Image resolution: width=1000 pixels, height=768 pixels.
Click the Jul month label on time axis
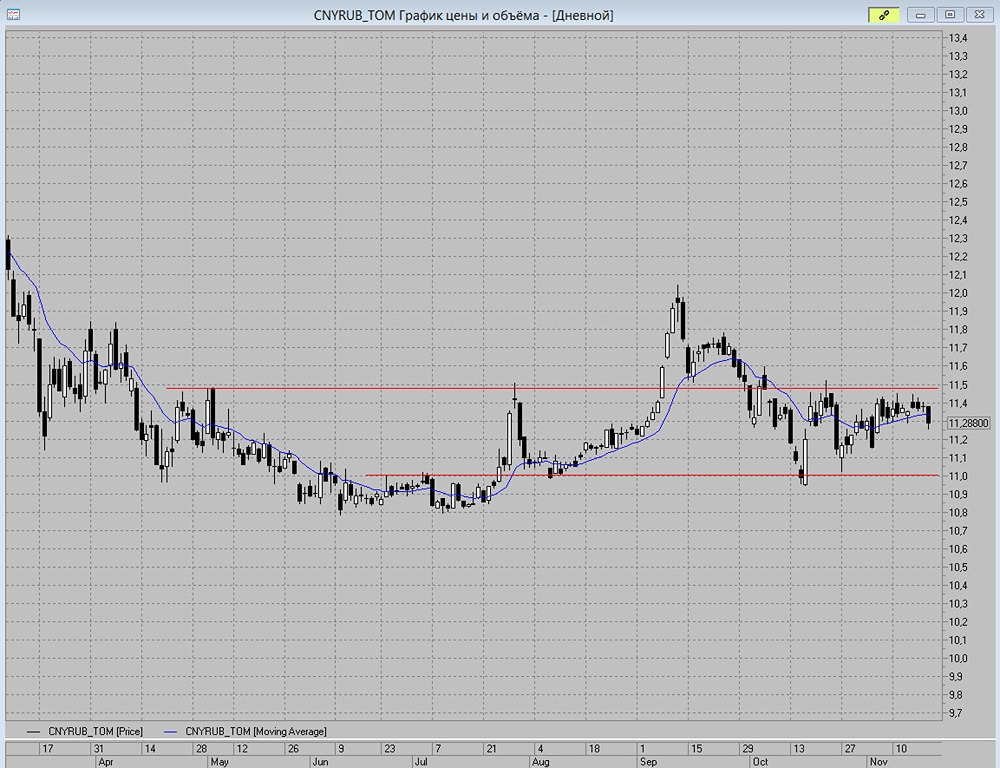coord(423,761)
